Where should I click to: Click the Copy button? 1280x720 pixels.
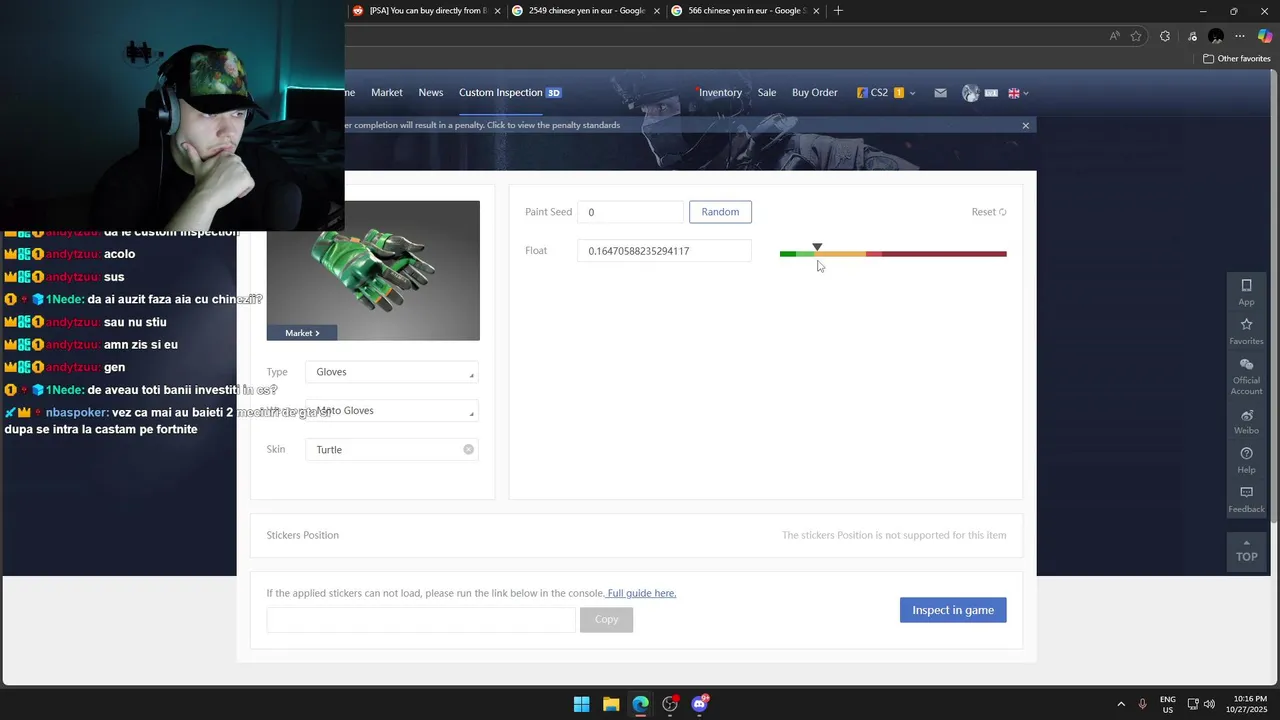(607, 619)
